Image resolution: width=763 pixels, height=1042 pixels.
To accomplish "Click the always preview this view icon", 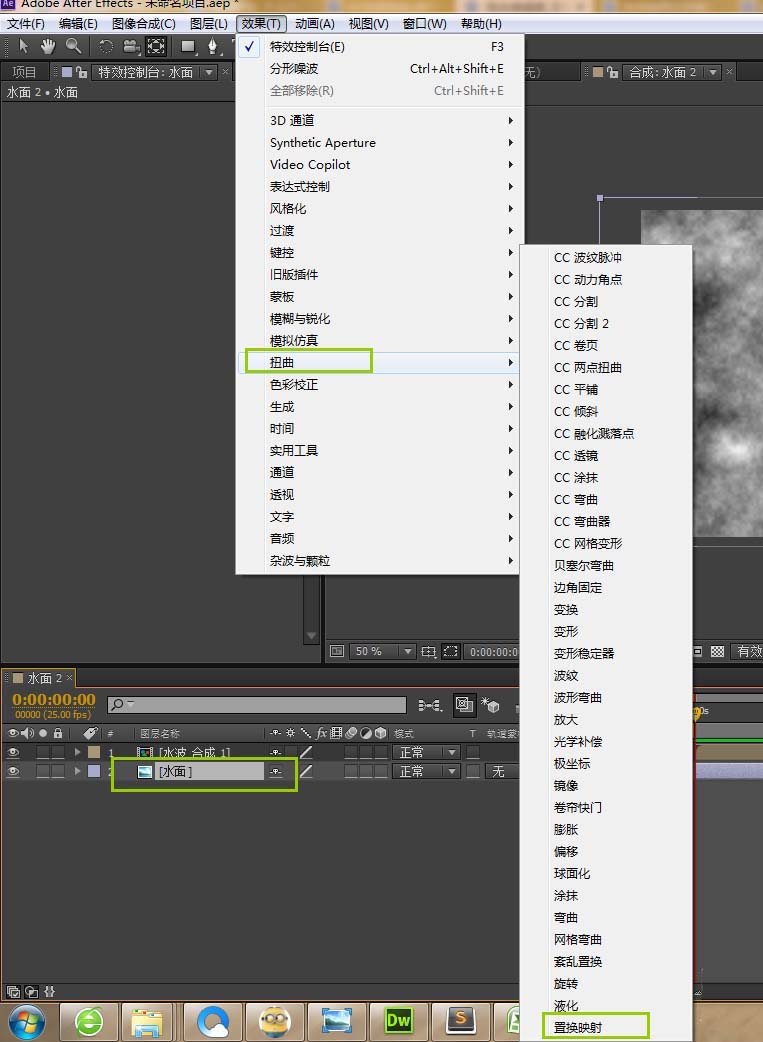I will (337, 651).
